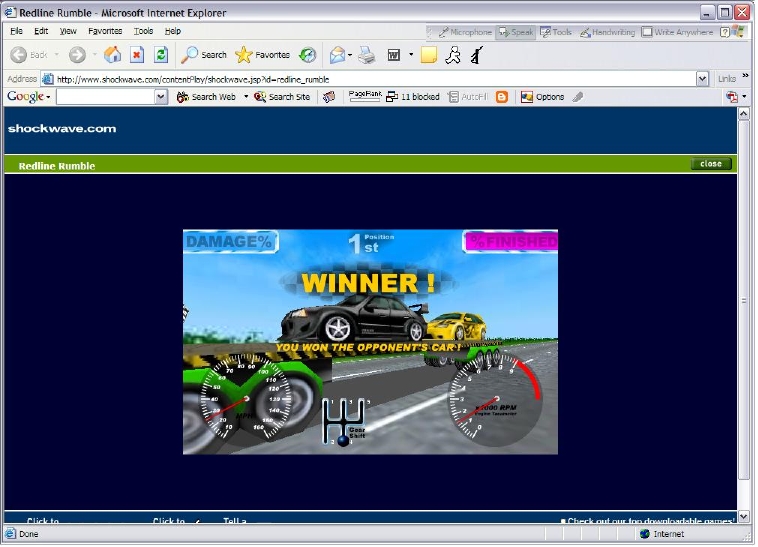This screenshot has width=758, height=547.
Task: Open the View menu
Action: 68,31
